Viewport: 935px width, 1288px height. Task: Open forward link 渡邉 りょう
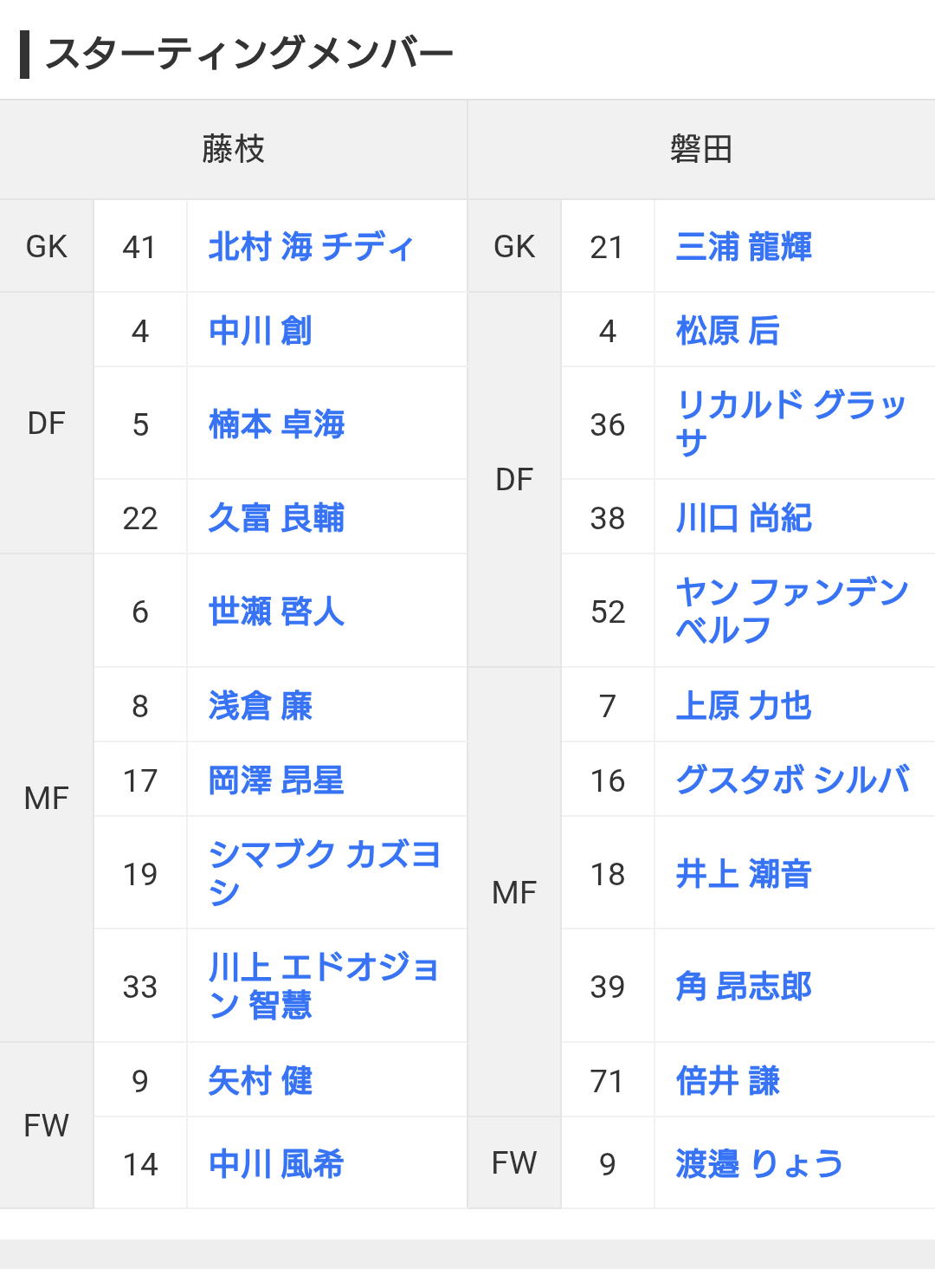point(760,1164)
